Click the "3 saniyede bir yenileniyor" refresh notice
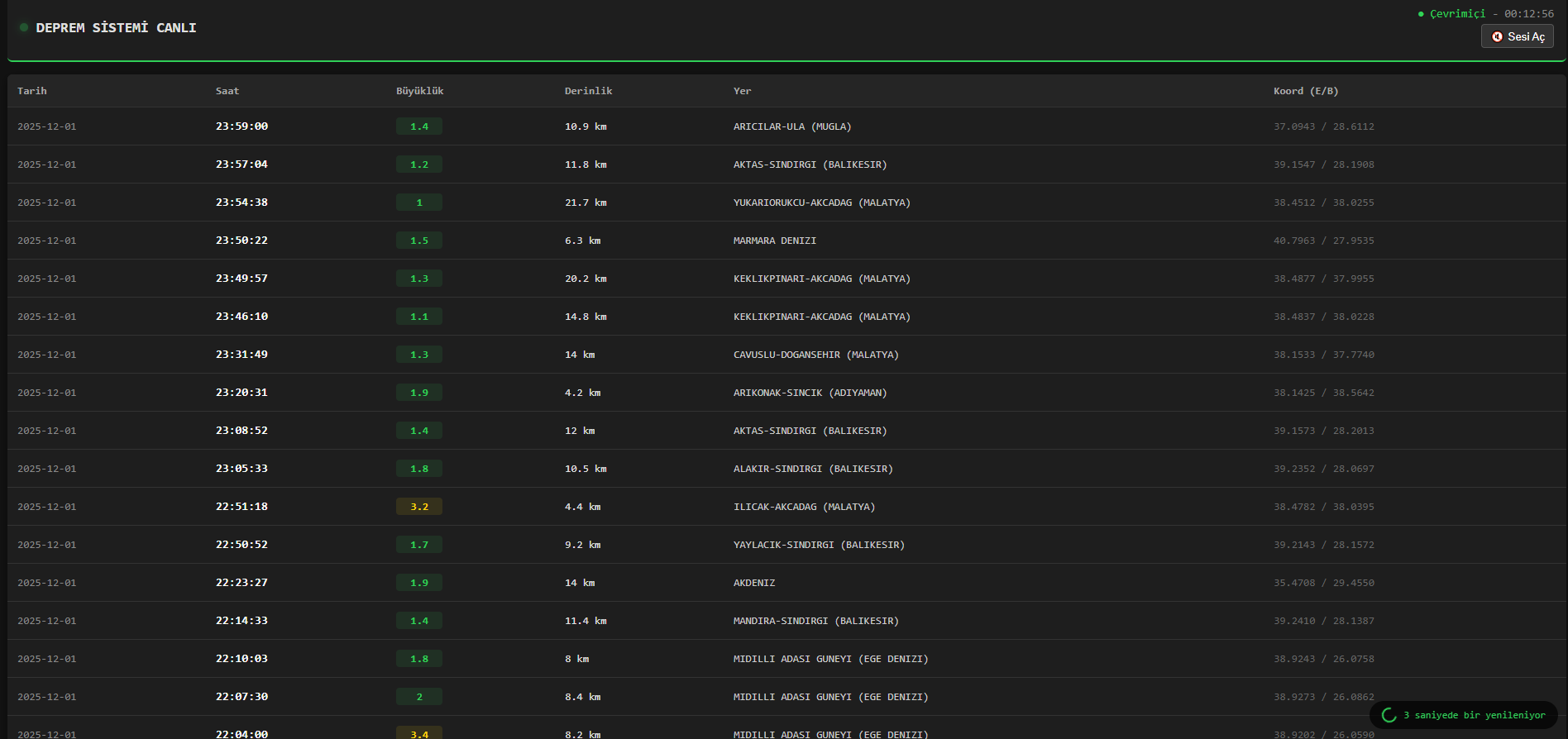The image size is (1568, 739). (1474, 715)
